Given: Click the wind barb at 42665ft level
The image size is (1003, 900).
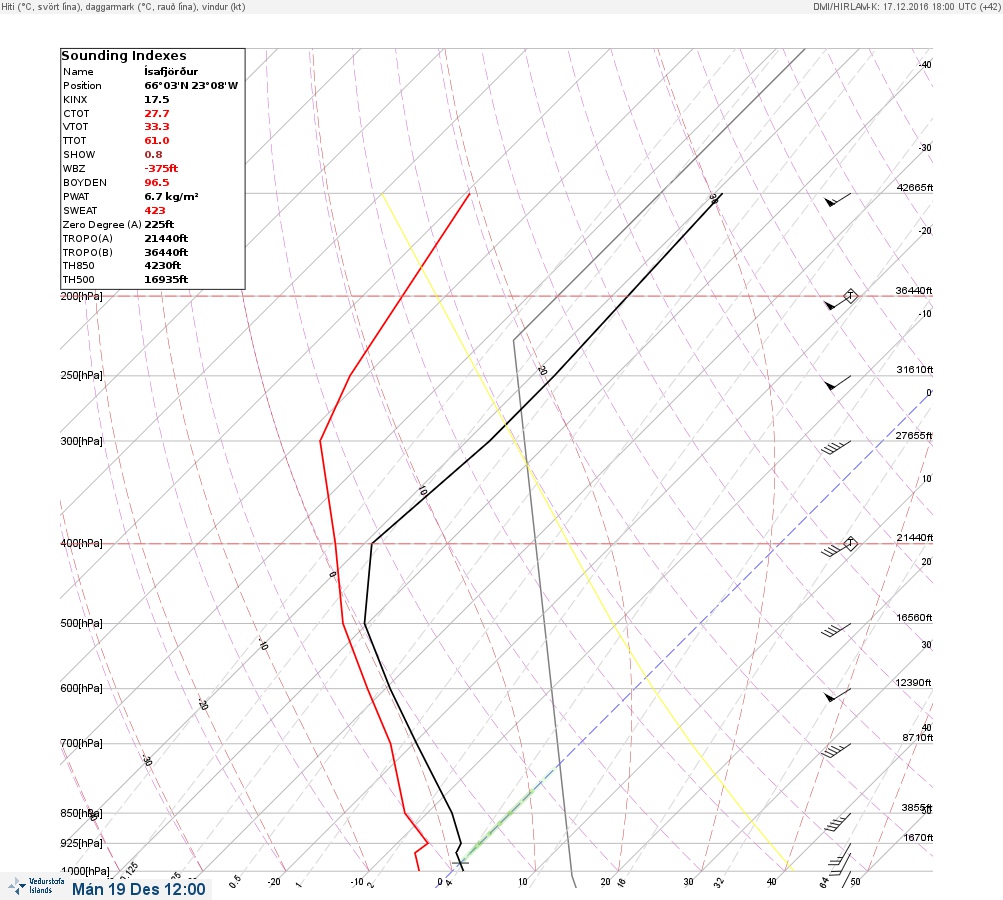Looking at the screenshot, I should point(837,200).
